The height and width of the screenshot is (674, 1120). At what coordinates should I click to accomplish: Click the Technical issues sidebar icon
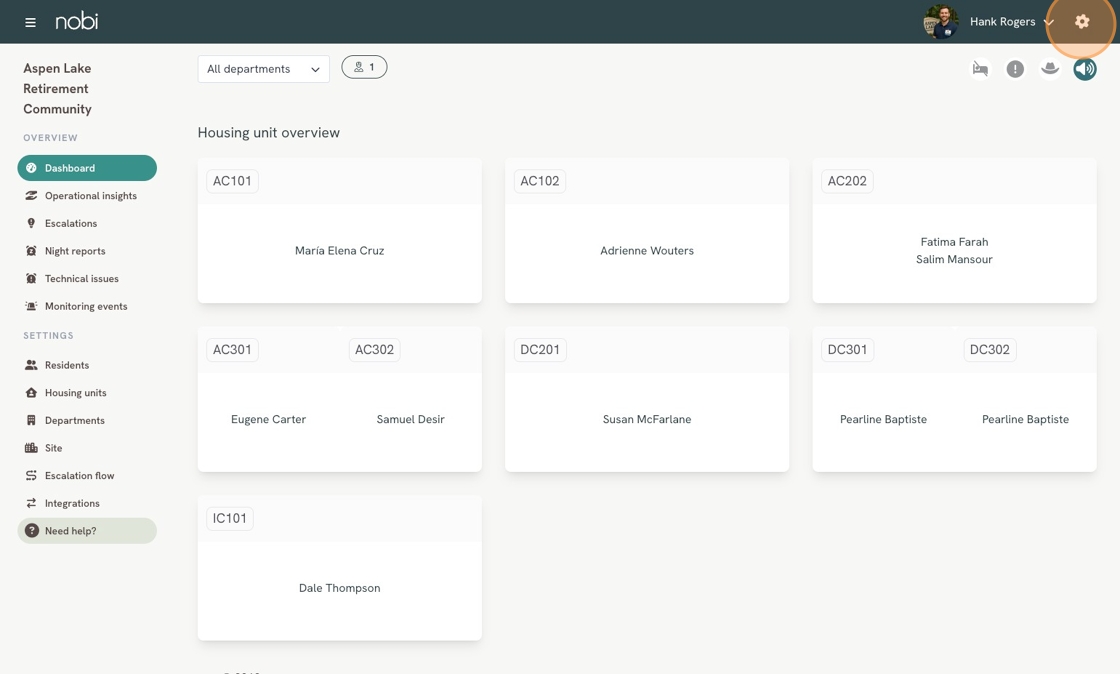click(x=31, y=279)
